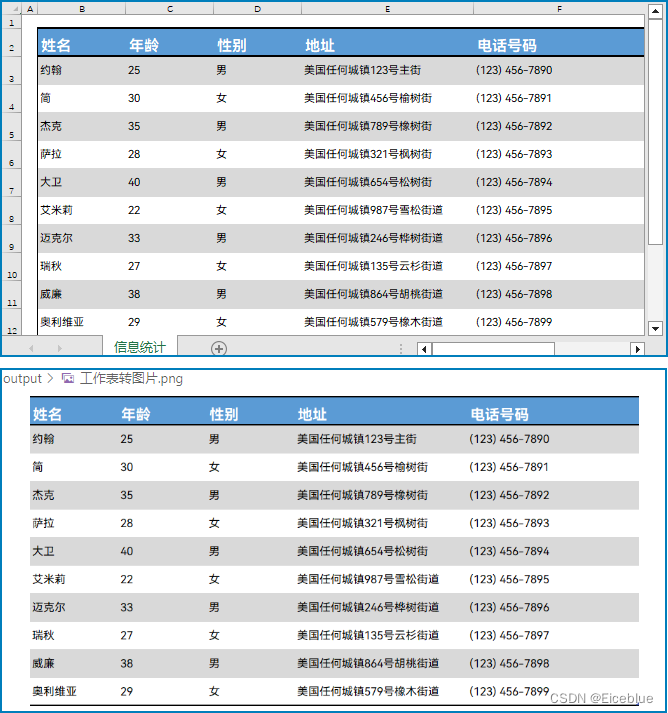
Task: Click the vertical scrollbar thumb in Excel
Action: coord(655,132)
